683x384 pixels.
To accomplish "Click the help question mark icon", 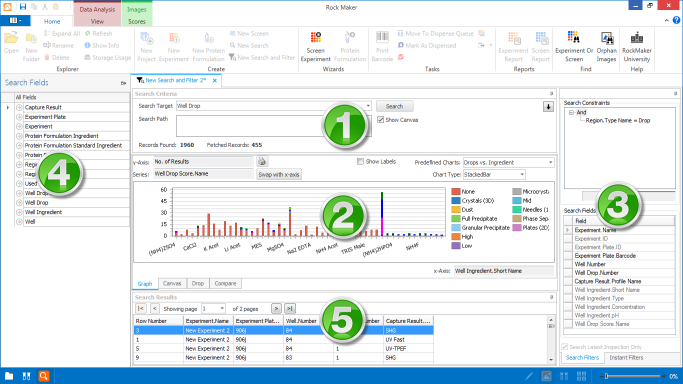I will tap(676, 20).
